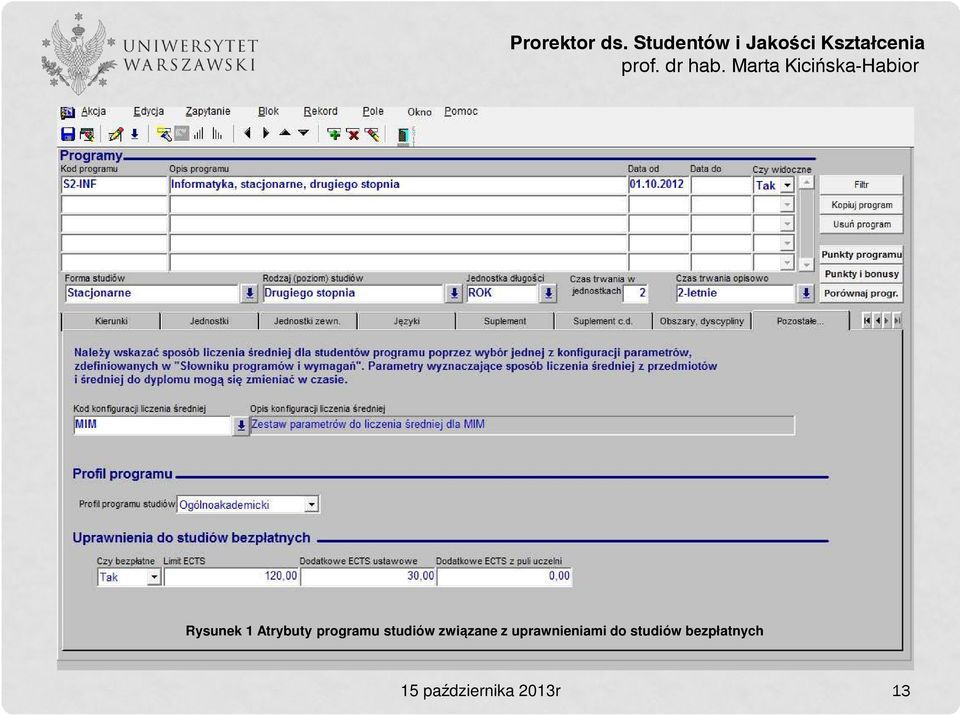
Task: Open list of values for Kod konfiguracji MIM
Action: point(241,425)
